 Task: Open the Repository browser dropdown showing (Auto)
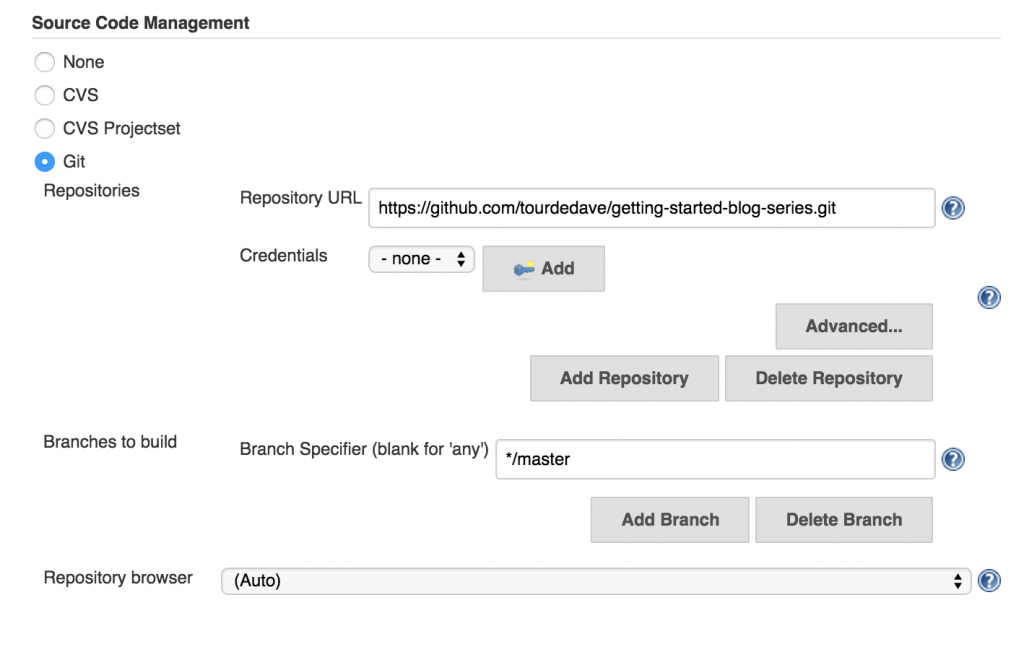(x=597, y=580)
